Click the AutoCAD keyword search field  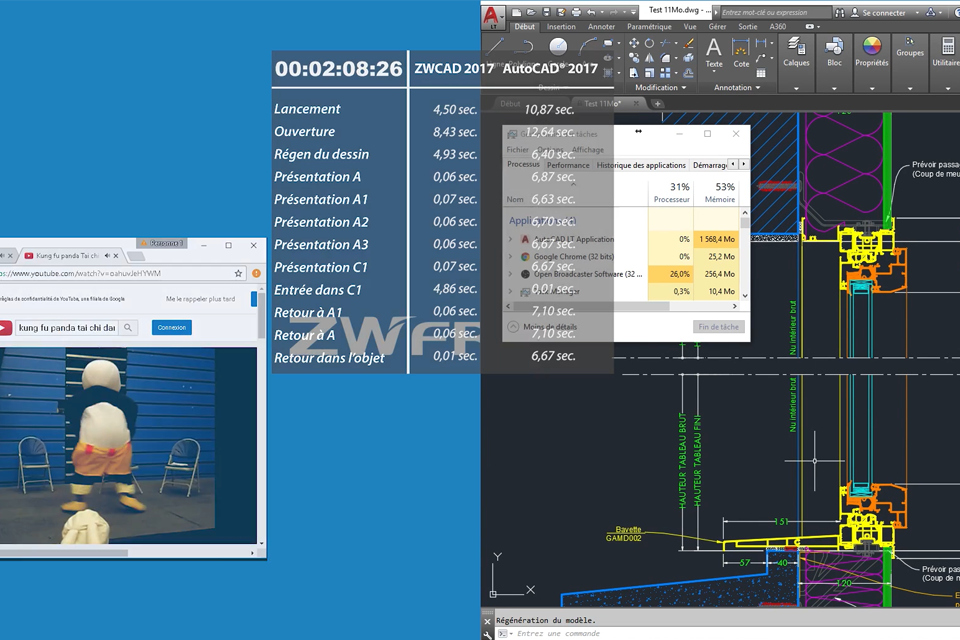tap(776, 12)
